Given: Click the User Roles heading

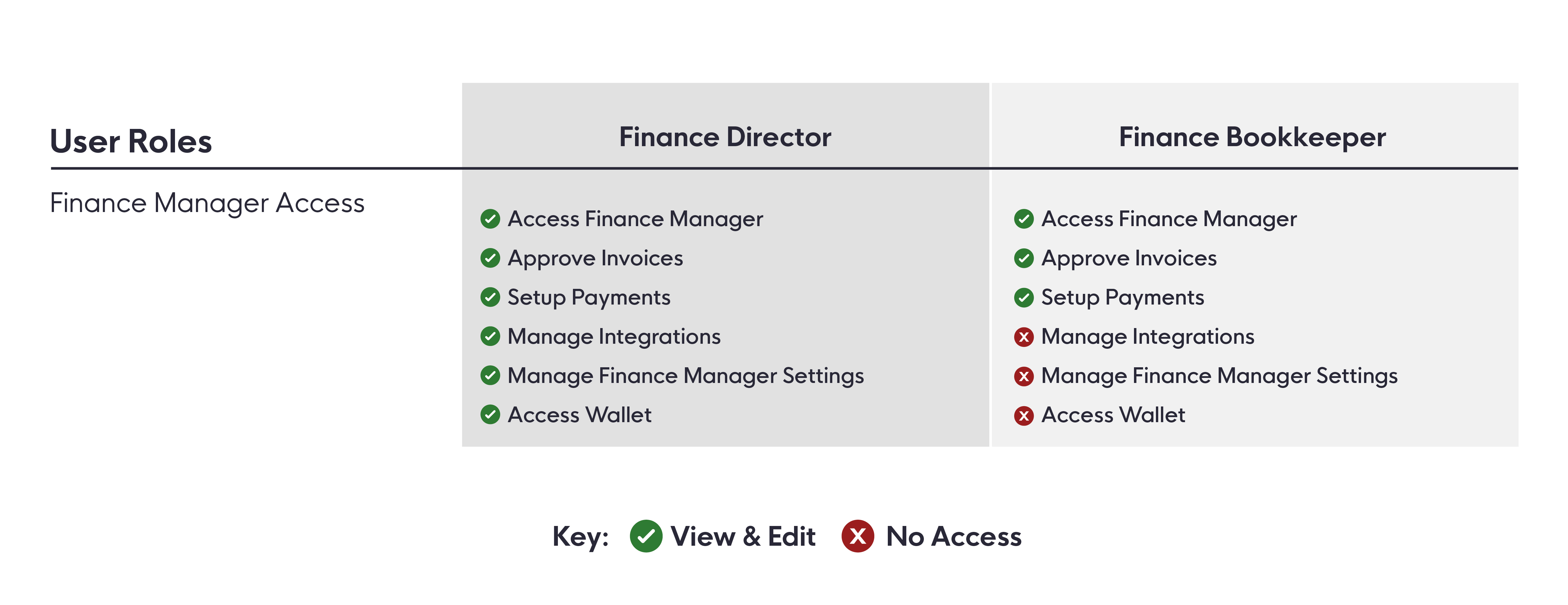Looking at the screenshot, I should (x=131, y=141).
